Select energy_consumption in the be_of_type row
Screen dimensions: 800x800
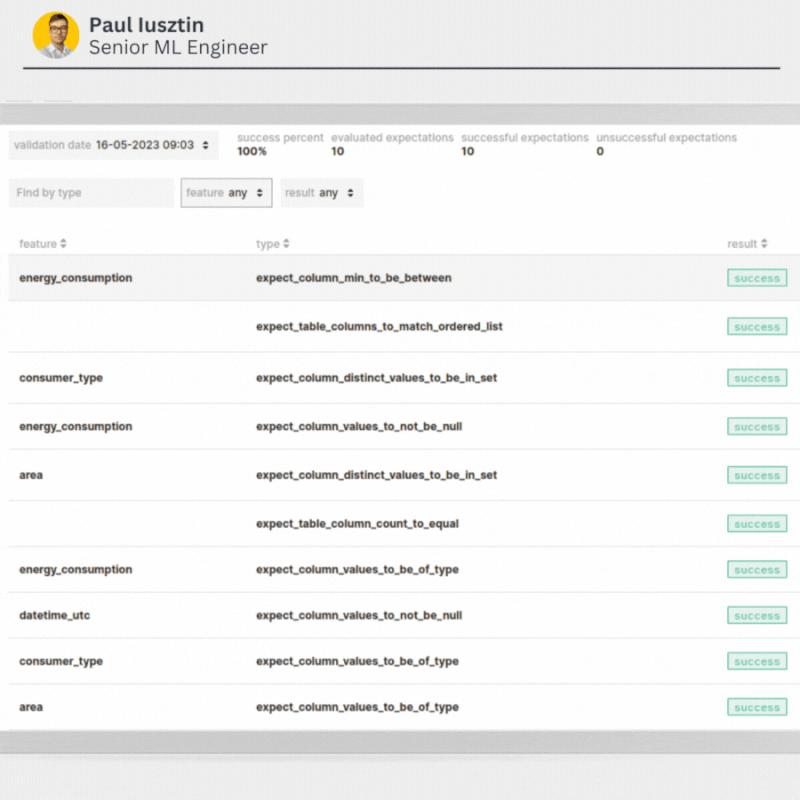pos(76,569)
